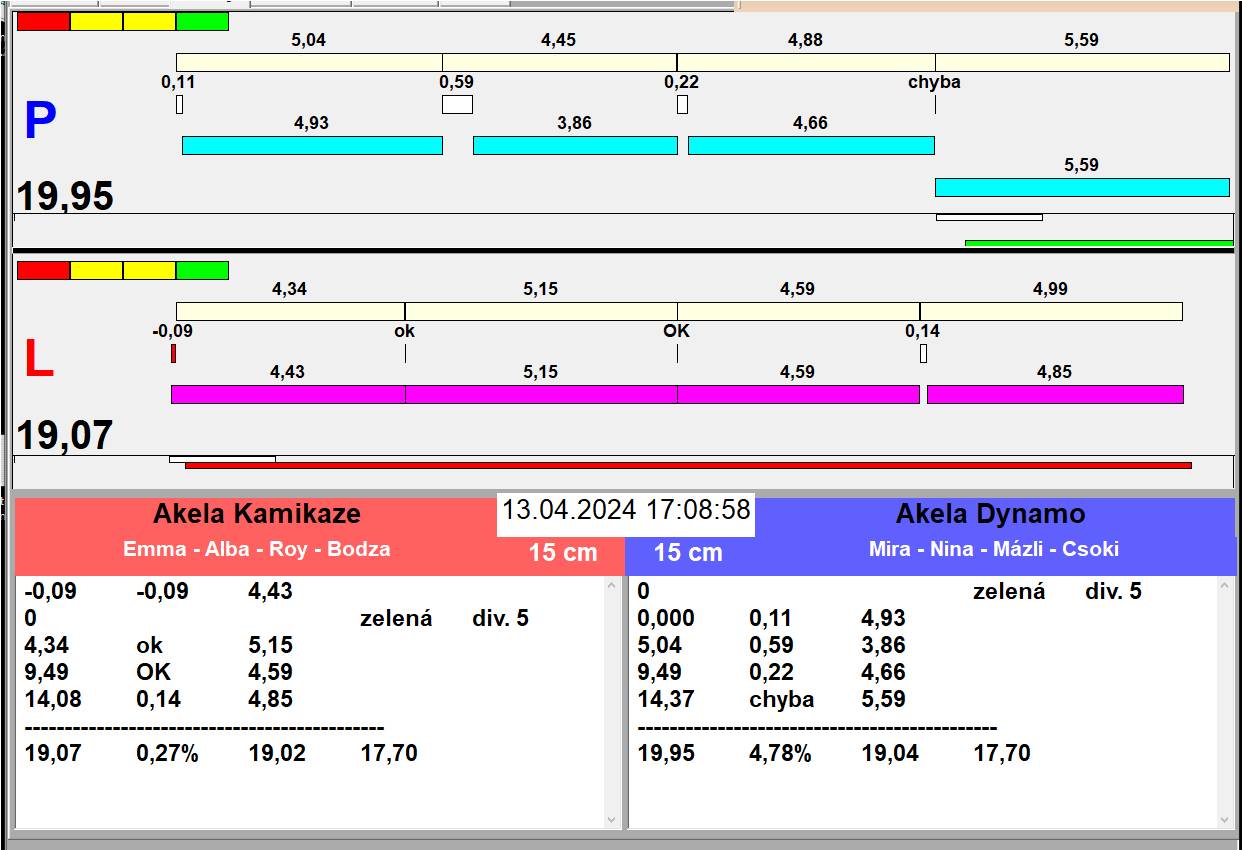Click the white pass marker under 0,59

coord(458,104)
